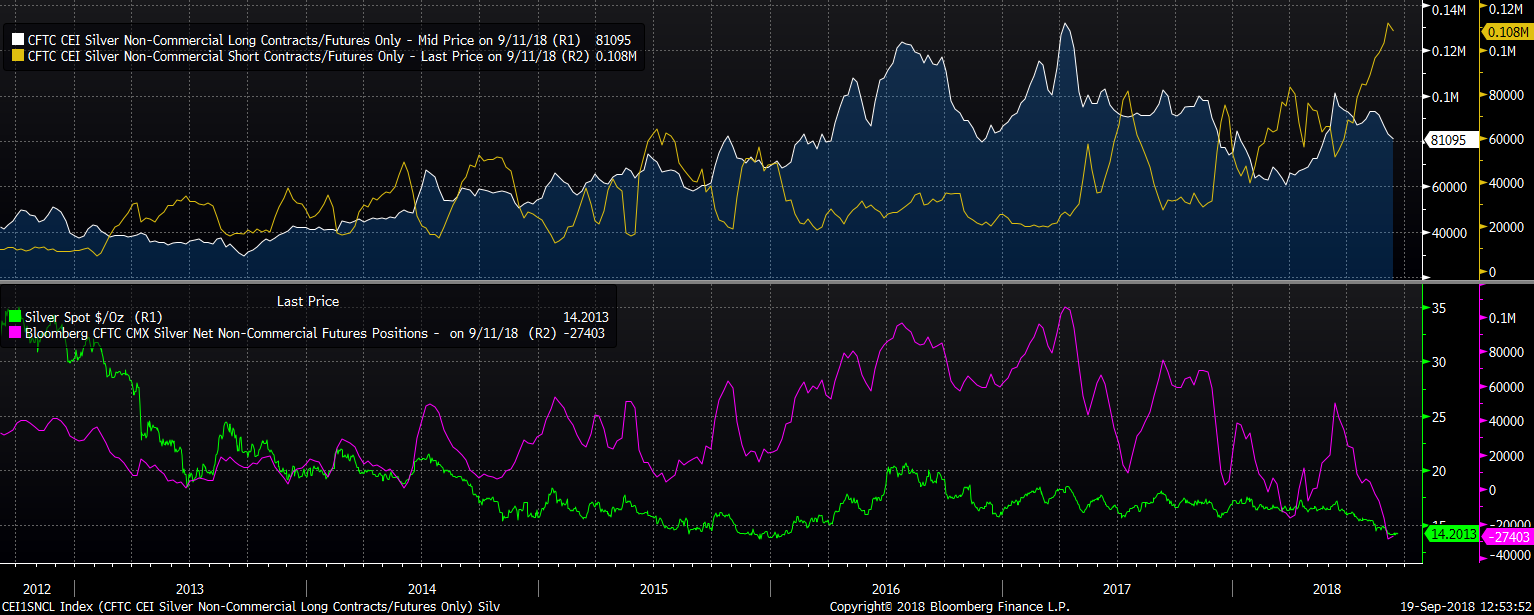Click the white 81095 last-value tag
The image size is (1534, 615).
click(1448, 141)
